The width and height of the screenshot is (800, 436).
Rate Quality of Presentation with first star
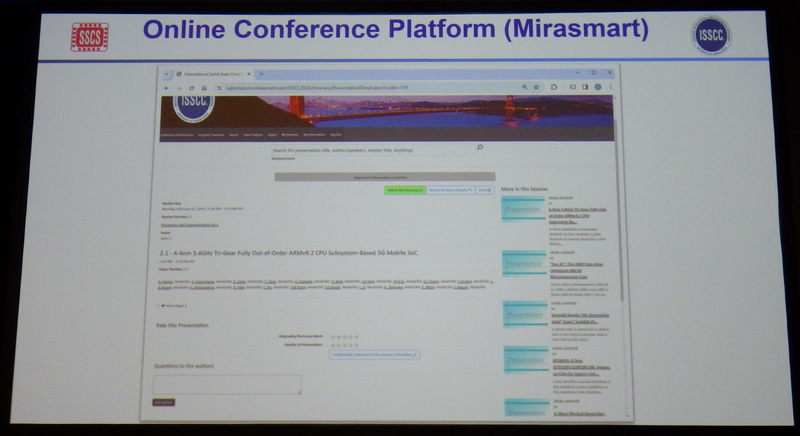(x=333, y=345)
